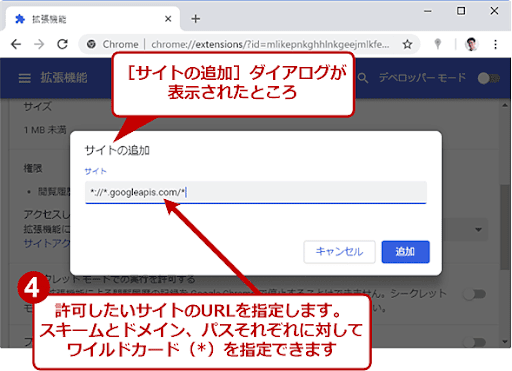512x371 pixels.
Task: Click the extensions search magnifier icon
Action: click(363, 78)
